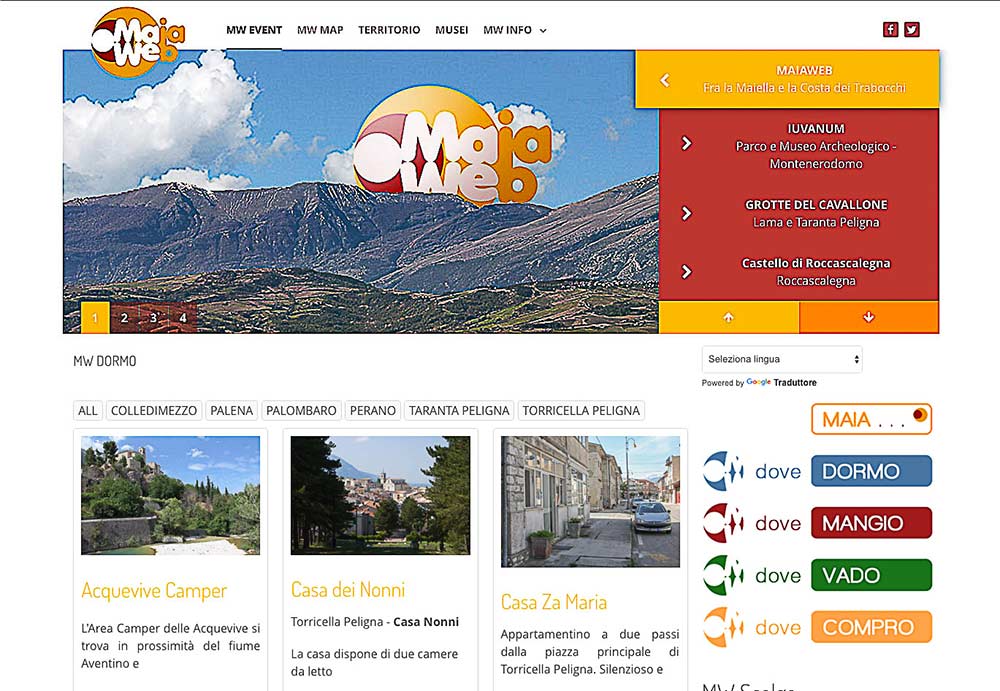Click the up arrow under the slide list

pyautogui.click(x=728, y=317)
